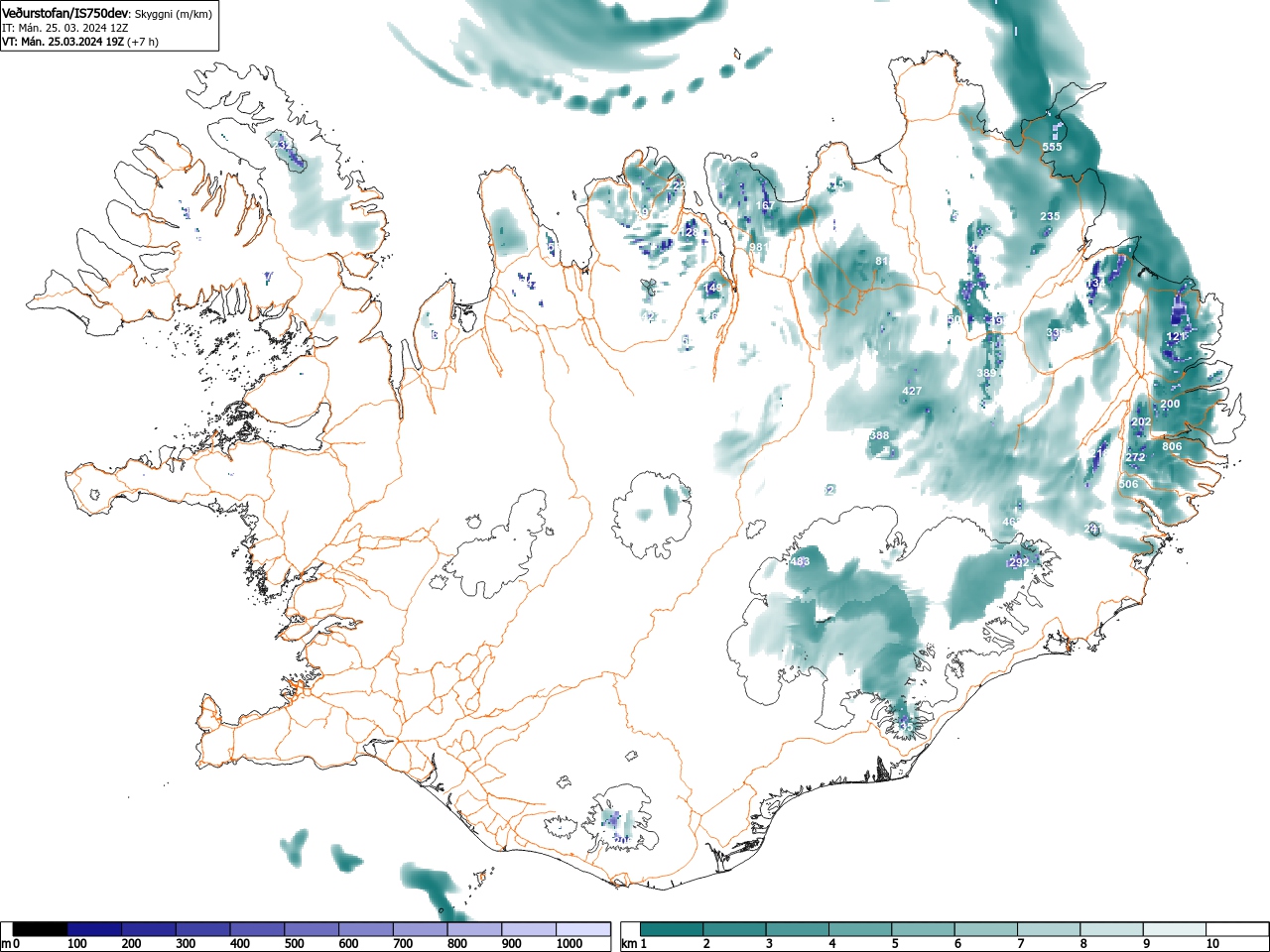Click the '506' visibility value on the map

tap(1128, 484)
